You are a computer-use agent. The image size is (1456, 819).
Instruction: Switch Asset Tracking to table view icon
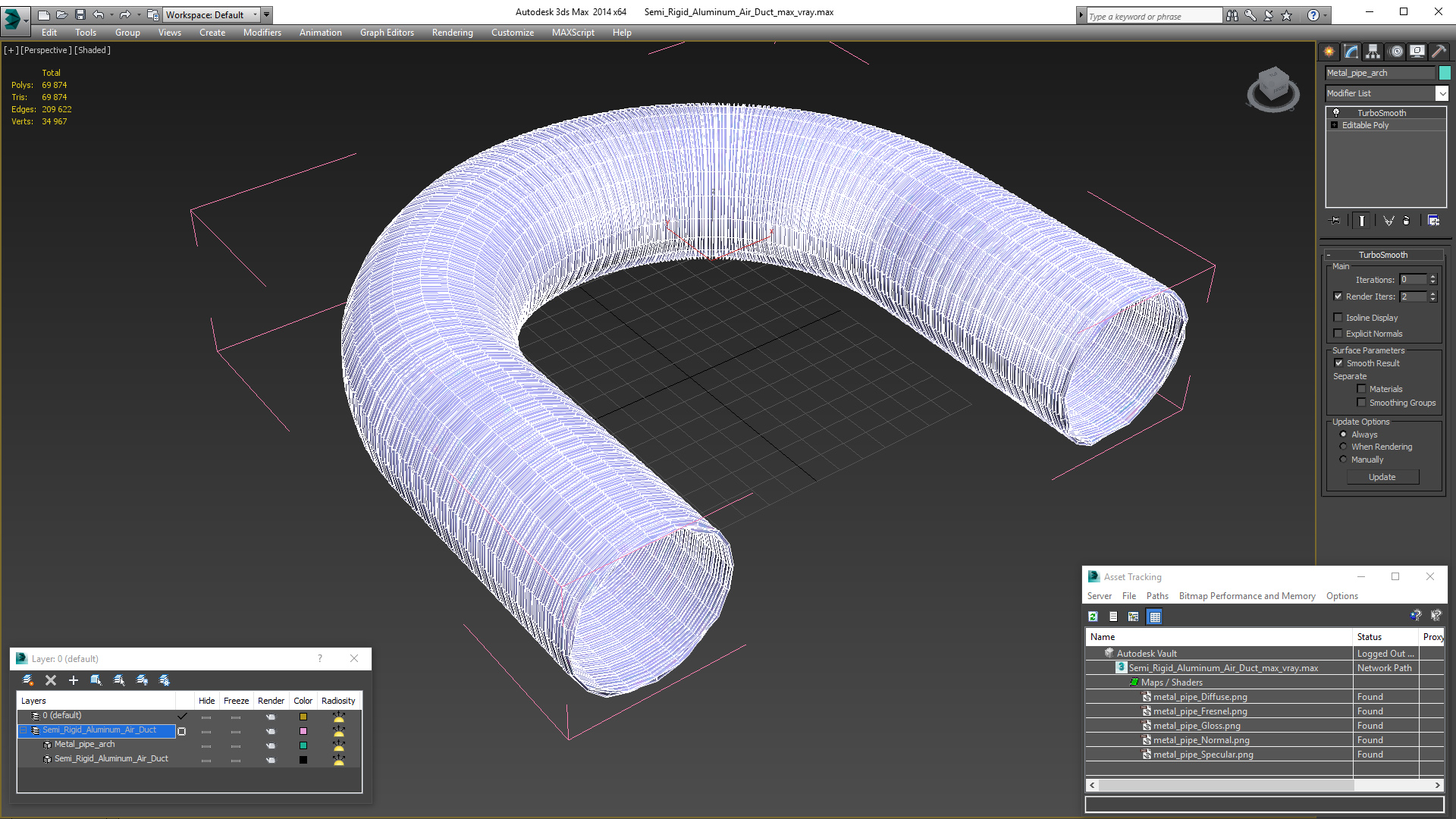click(1154, 617)
